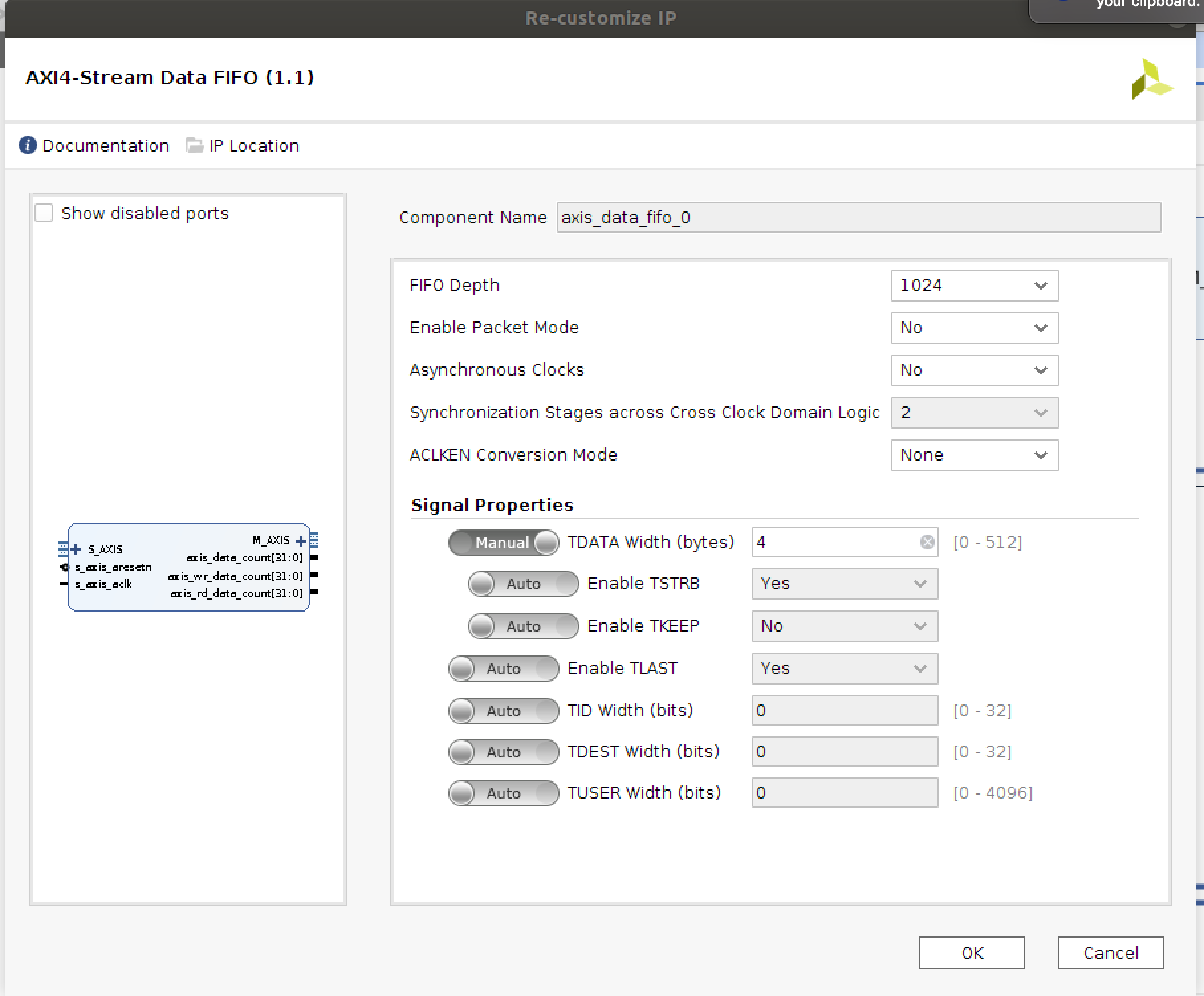Toggle the TDATA Width Manual switch
The width and height of the screenshot is (1204, 996).
click(x=504, y=543)
